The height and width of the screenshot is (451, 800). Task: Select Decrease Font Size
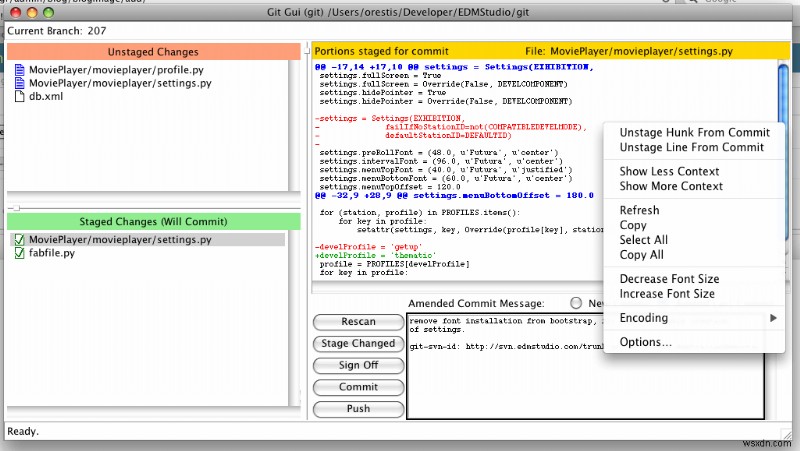(x=669, y=279)
